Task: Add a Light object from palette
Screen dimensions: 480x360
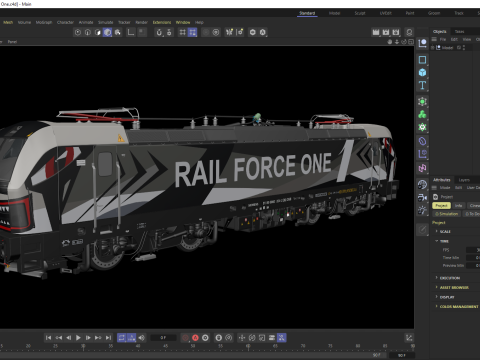Action: coord(422,210)
